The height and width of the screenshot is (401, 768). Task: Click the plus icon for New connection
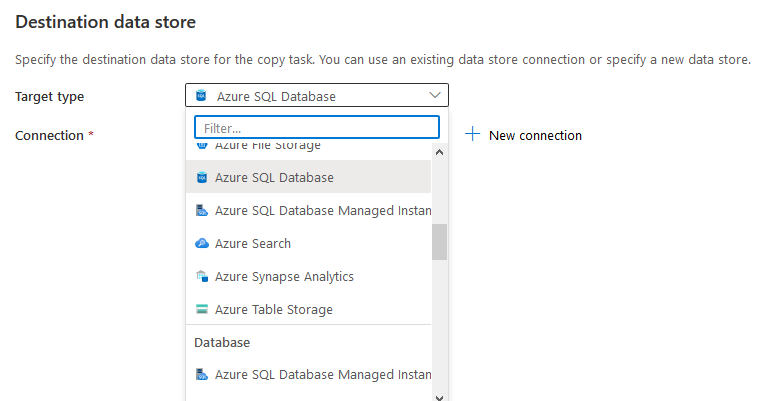[x=473, y=135]
